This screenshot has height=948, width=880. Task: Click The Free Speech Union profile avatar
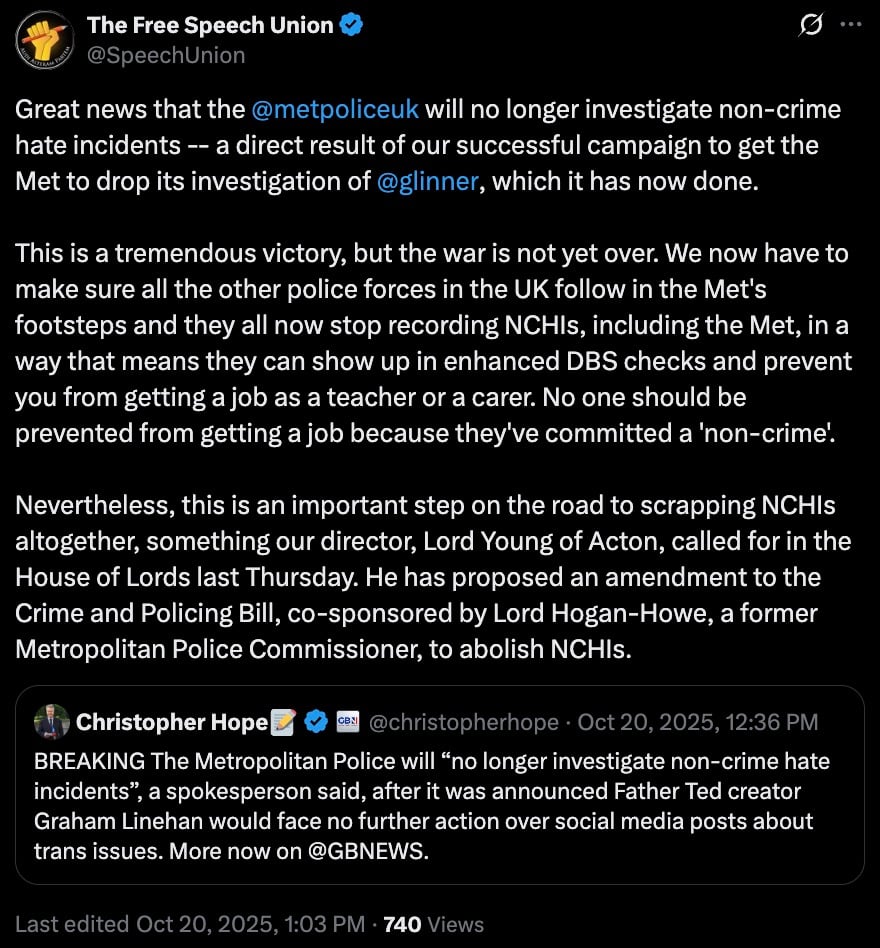pos(42,39)
